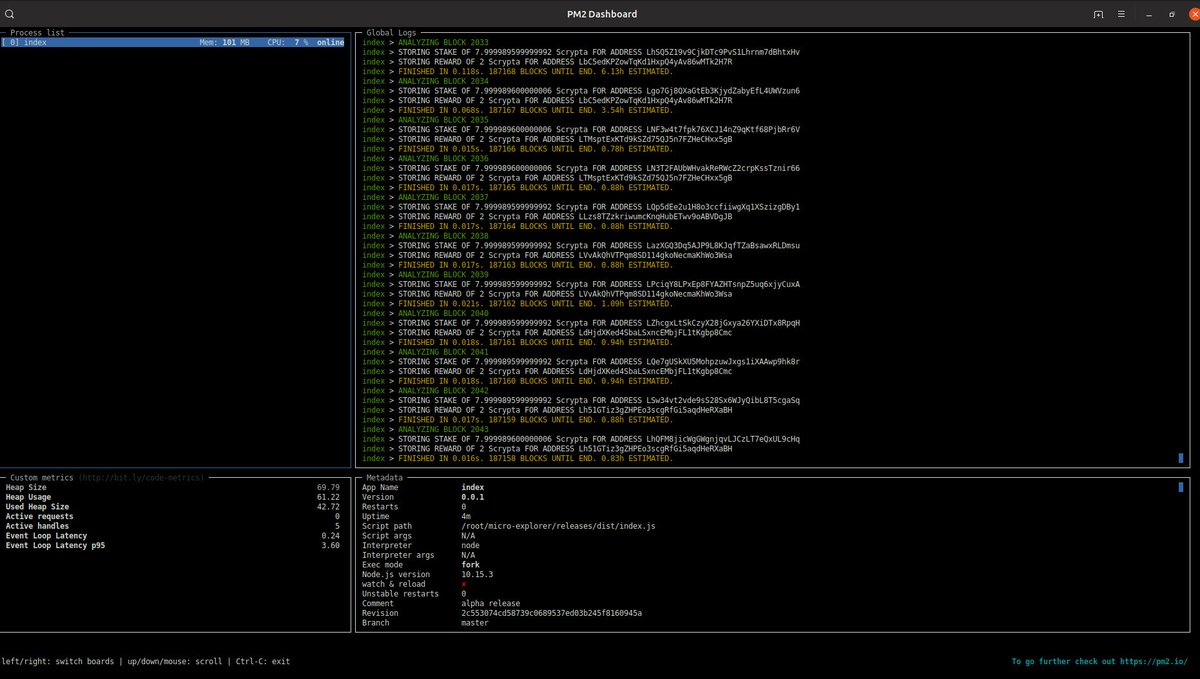The image size is (1200, 679).
Task: Minimize the PM2 Dashboard window
Action: [1147, 14]
